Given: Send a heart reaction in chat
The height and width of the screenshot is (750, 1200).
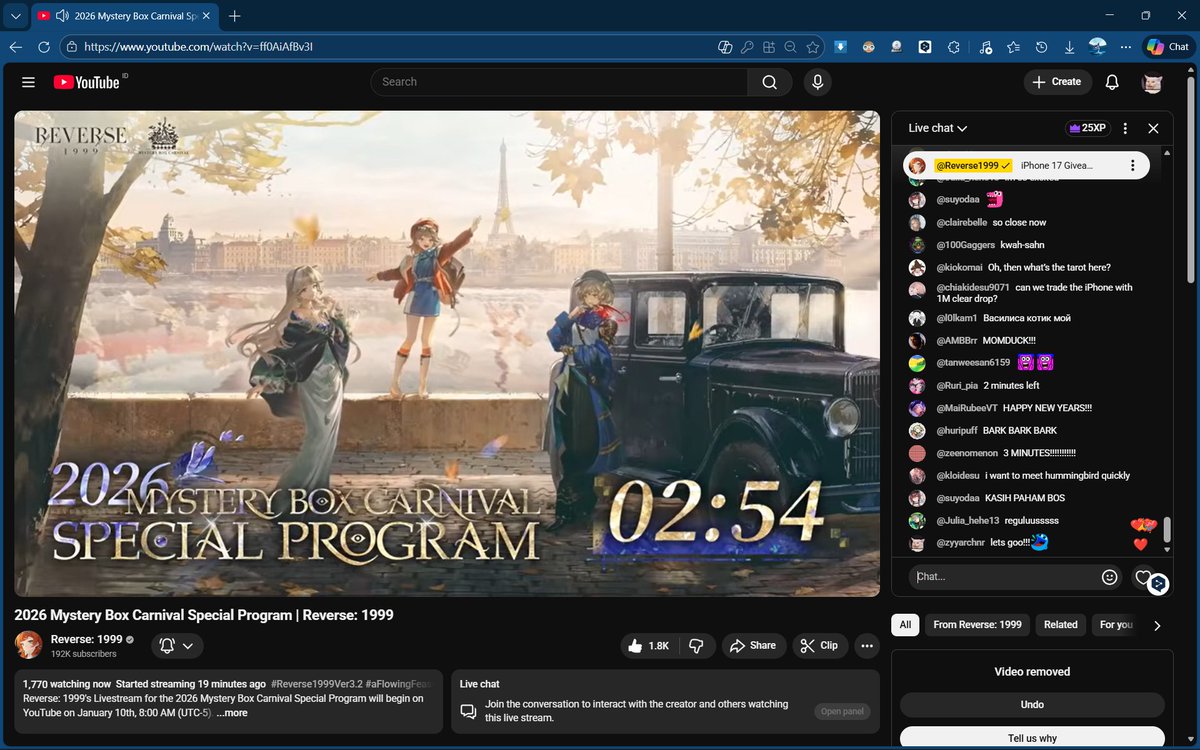Looking at the screenshot, I should (x=1144, y=577).
